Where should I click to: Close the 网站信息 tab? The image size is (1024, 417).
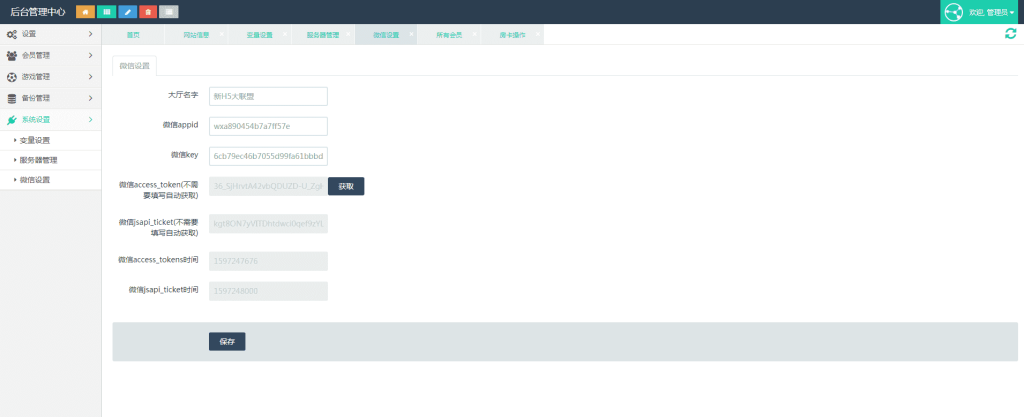tap(224, 34)
